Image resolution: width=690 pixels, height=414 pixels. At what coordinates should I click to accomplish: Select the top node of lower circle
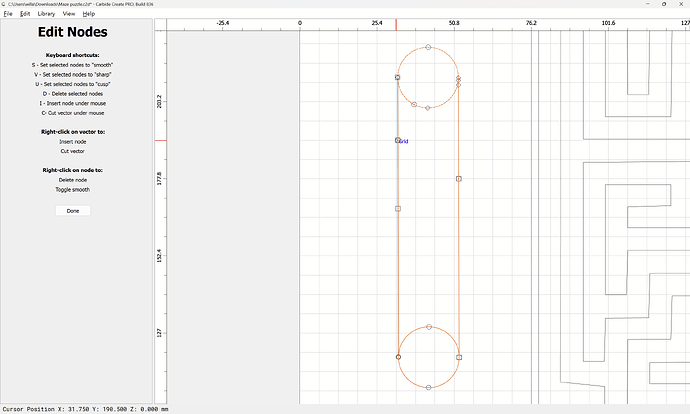(x=429, y=327)
